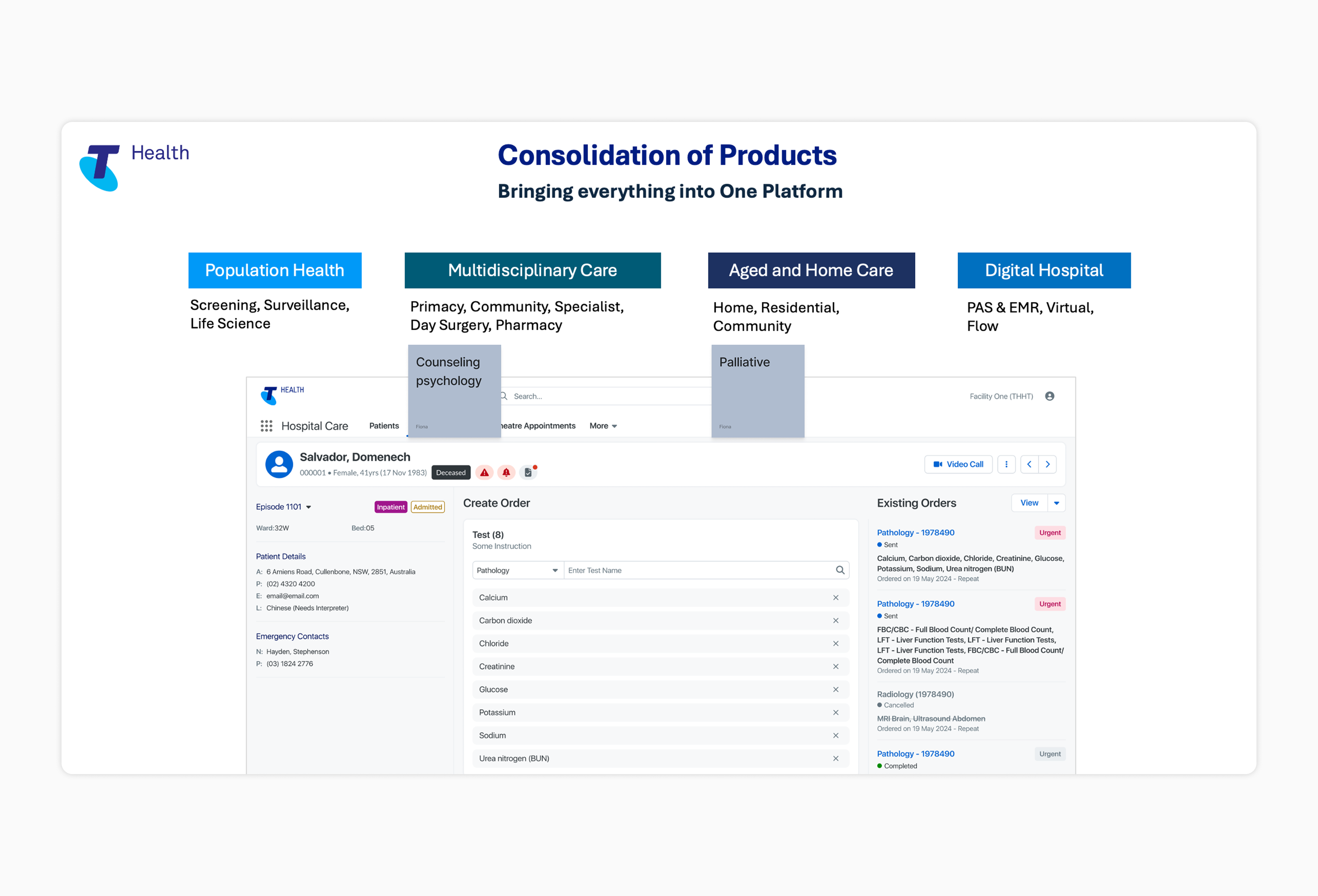Remove Potassium from the test list
Image resolution: width=1318 pixels, height=896 pixels.
pos(835,713)
